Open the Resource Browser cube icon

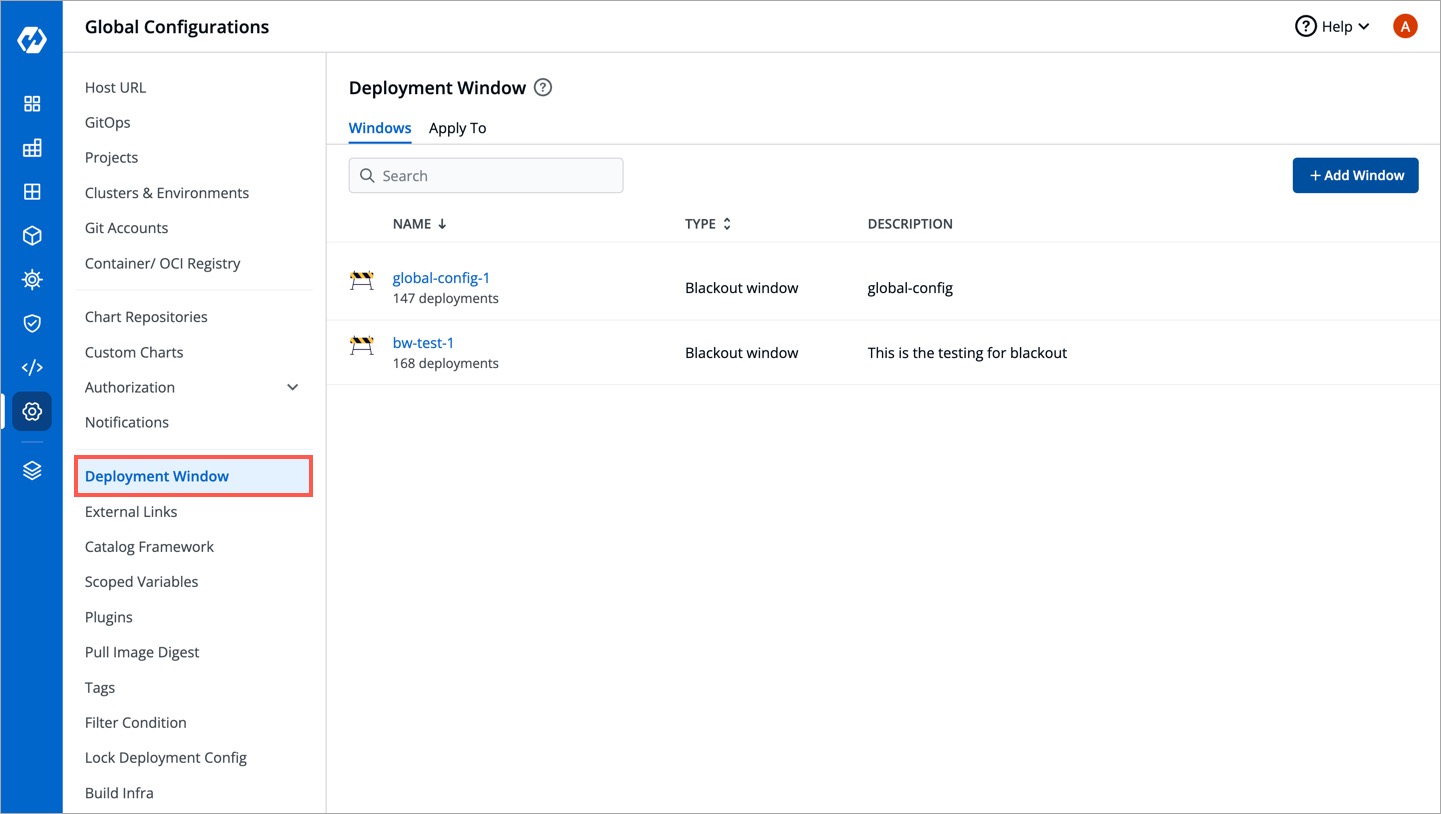32,235
